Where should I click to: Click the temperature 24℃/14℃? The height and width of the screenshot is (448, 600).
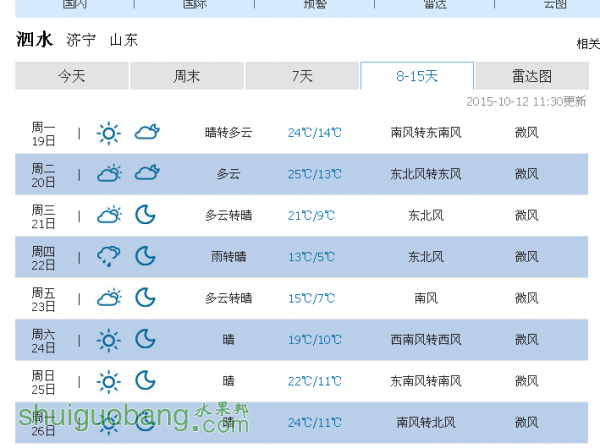click(x=315, y=133)
